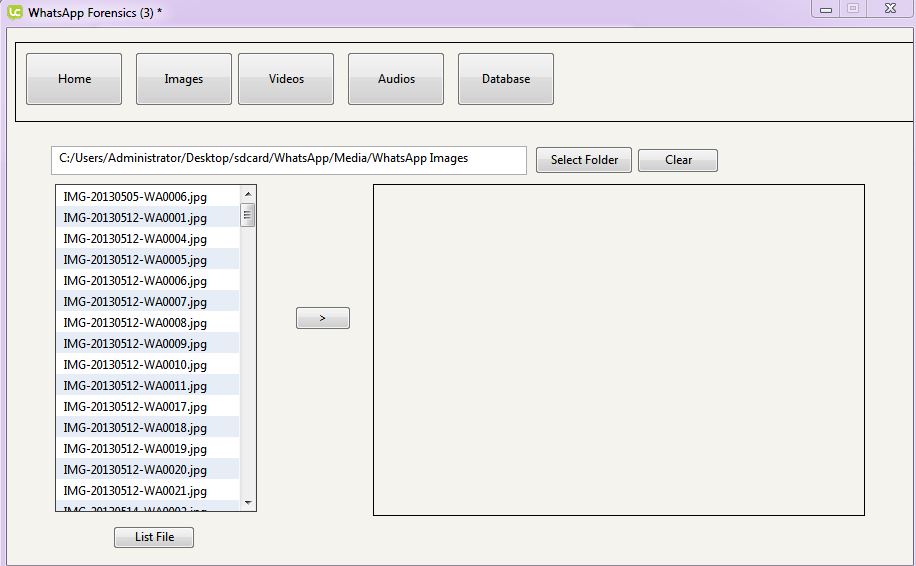The image size is (916, 566).
Task: Click the WhatsApp Forensics app icon
Action: 14,12
